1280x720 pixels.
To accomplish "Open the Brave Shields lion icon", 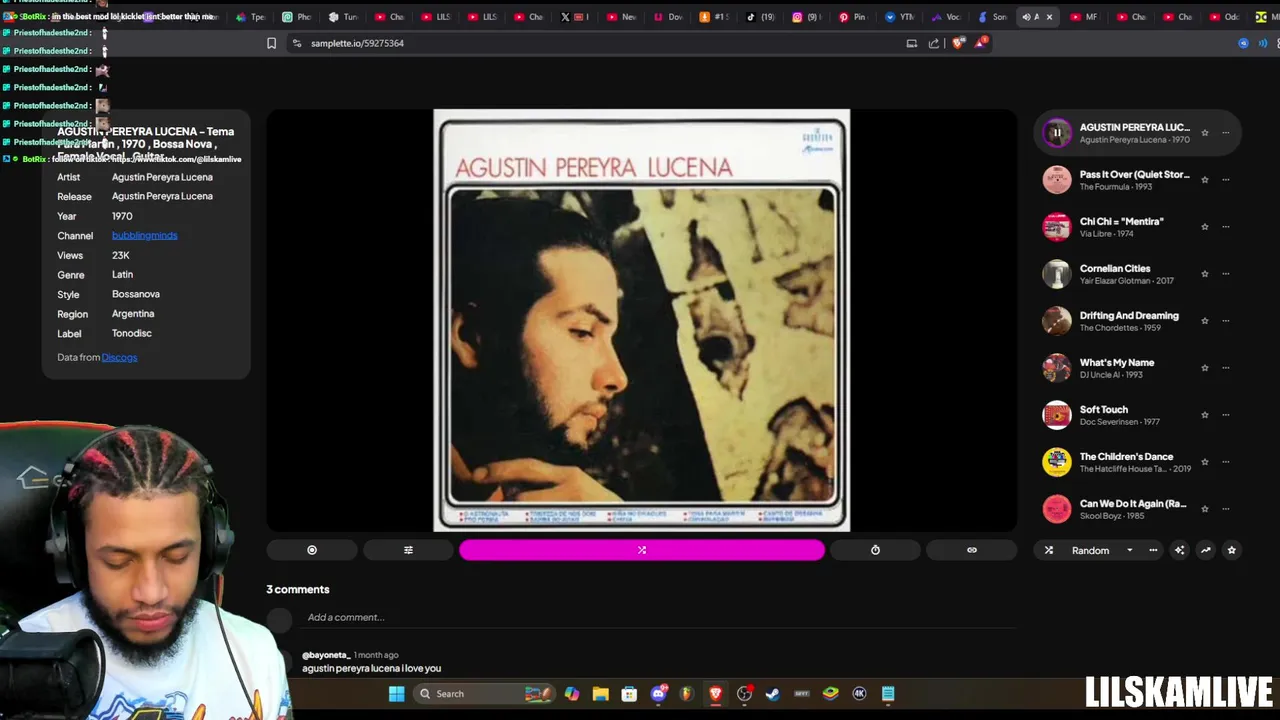I will [x=958, y=43].
